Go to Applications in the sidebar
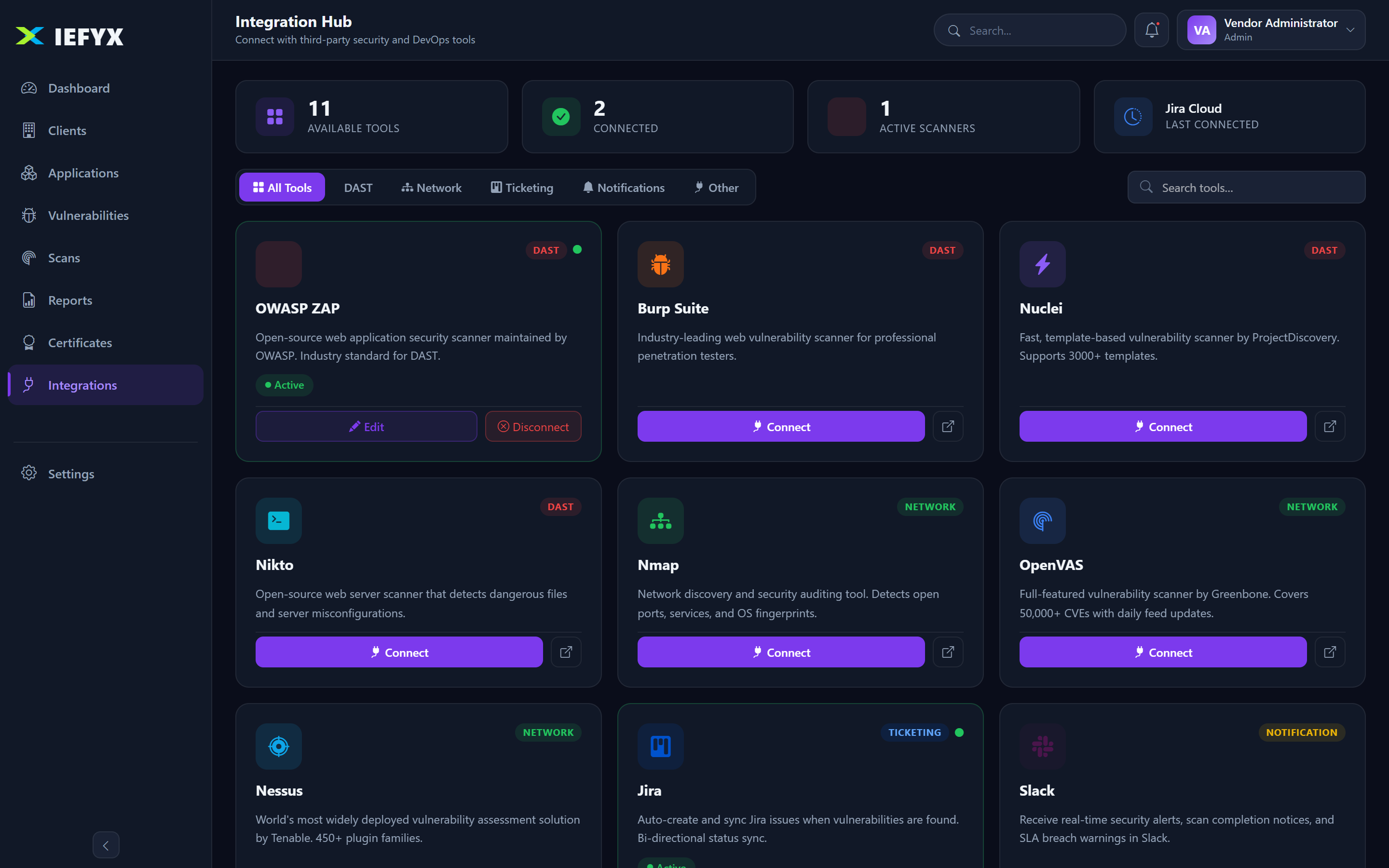Image resolution: width=1389 pixels, height=868 pixels. pyautogui.click(x=106, y=174)
